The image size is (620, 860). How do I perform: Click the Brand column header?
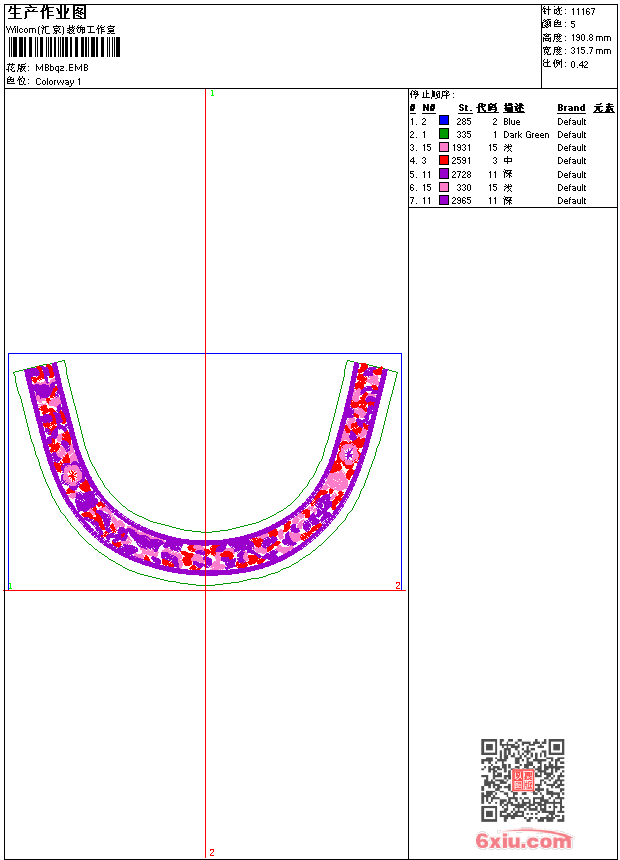click(x=571, y=108)
